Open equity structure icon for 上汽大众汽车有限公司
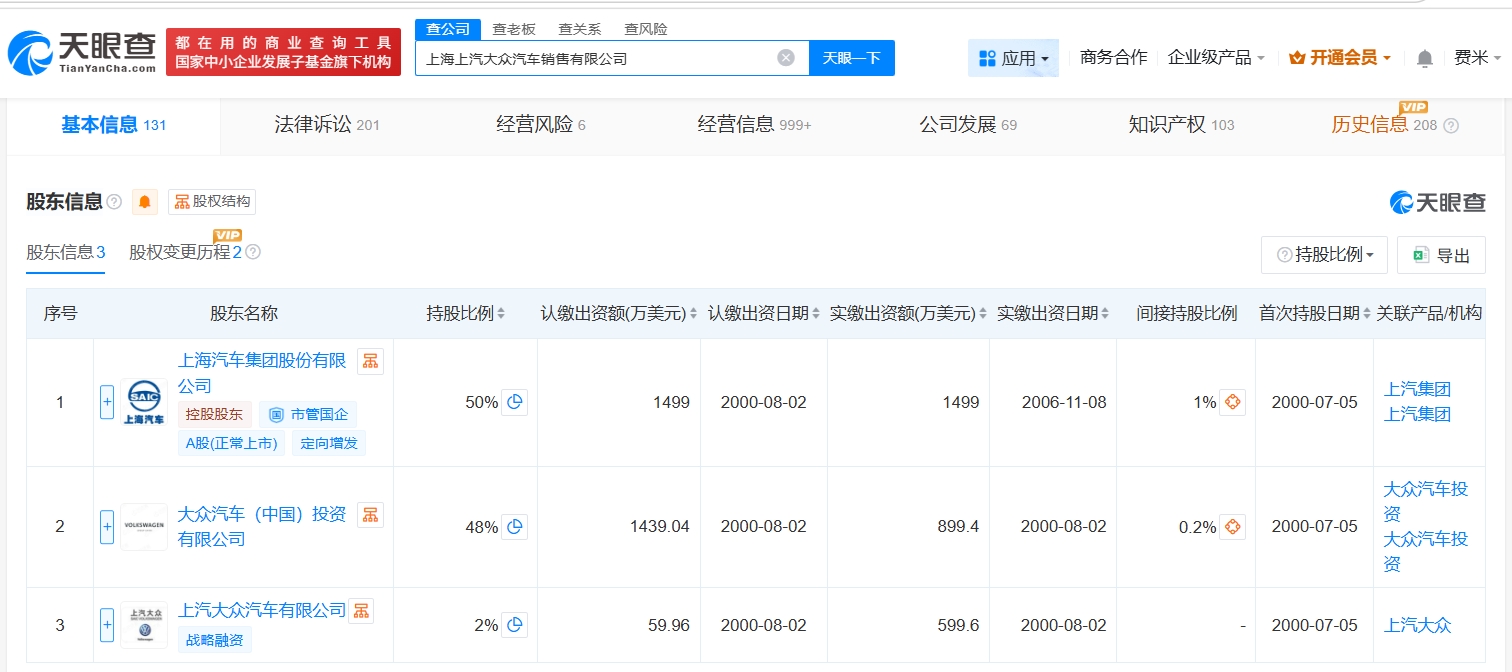The image size is (1512, 672). 360,610
